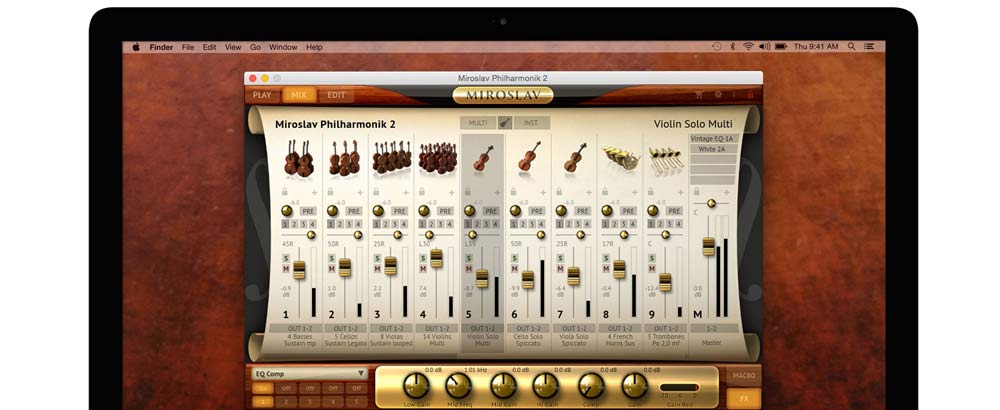This screenshot has height=410, width=1000.
Task: Open the Vintage EQ-1A master effect slot
Action: 713,138
